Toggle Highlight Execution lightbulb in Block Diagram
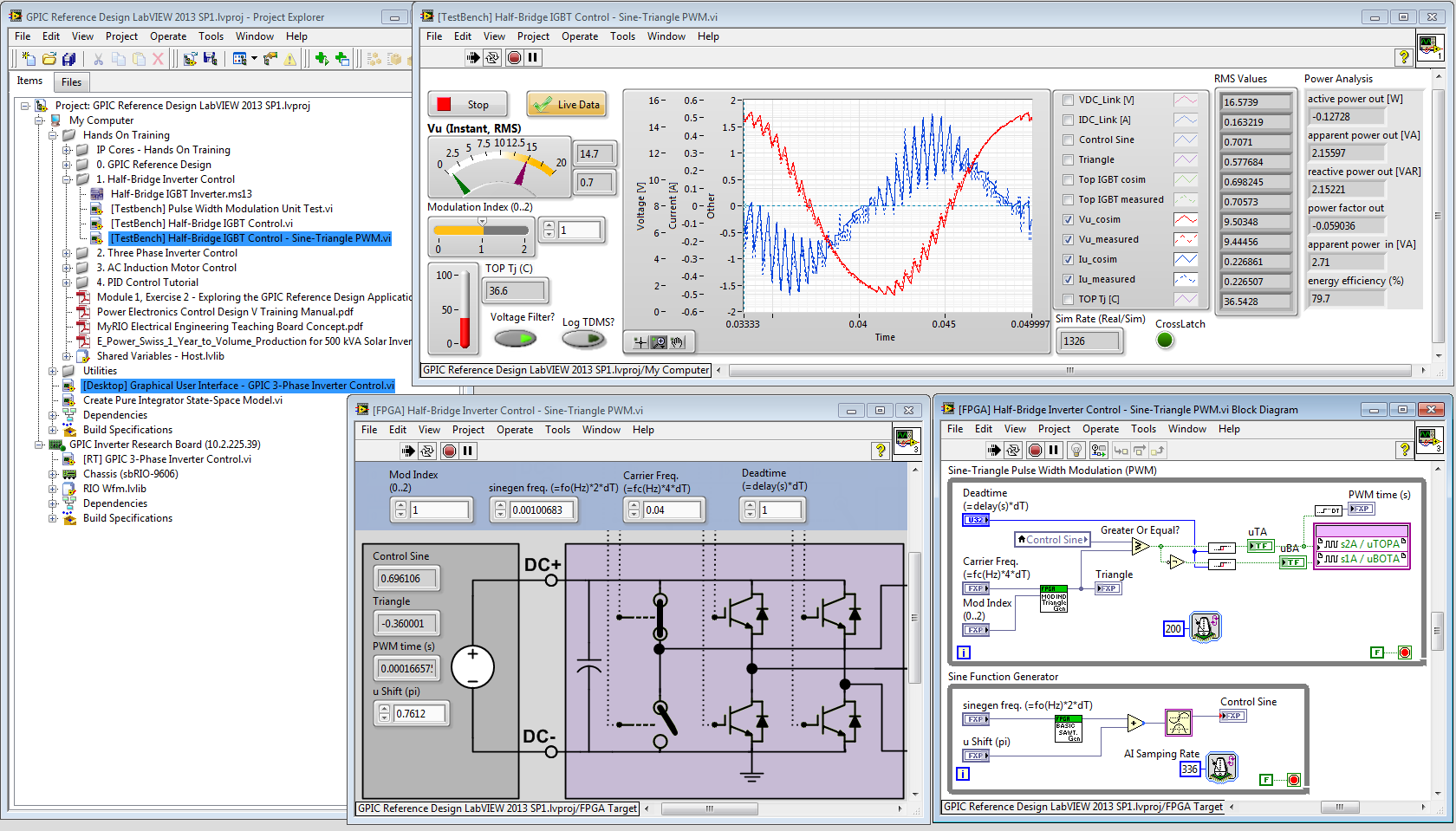Viewport: 1456px width, 831px height. click(1076, 450)
